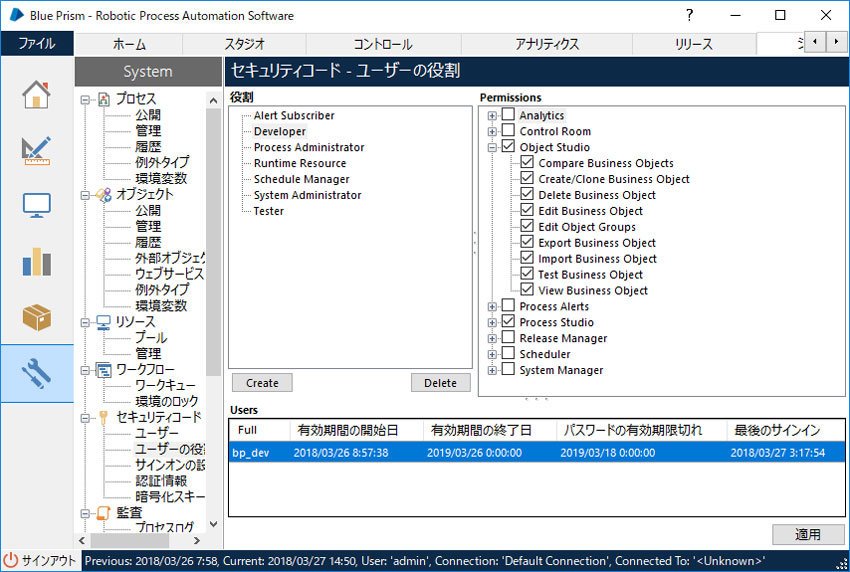Click the tree horizontal scrollbar right arrow
The height and width of the screenshot is (572, 850).
(x=197, y=540)
